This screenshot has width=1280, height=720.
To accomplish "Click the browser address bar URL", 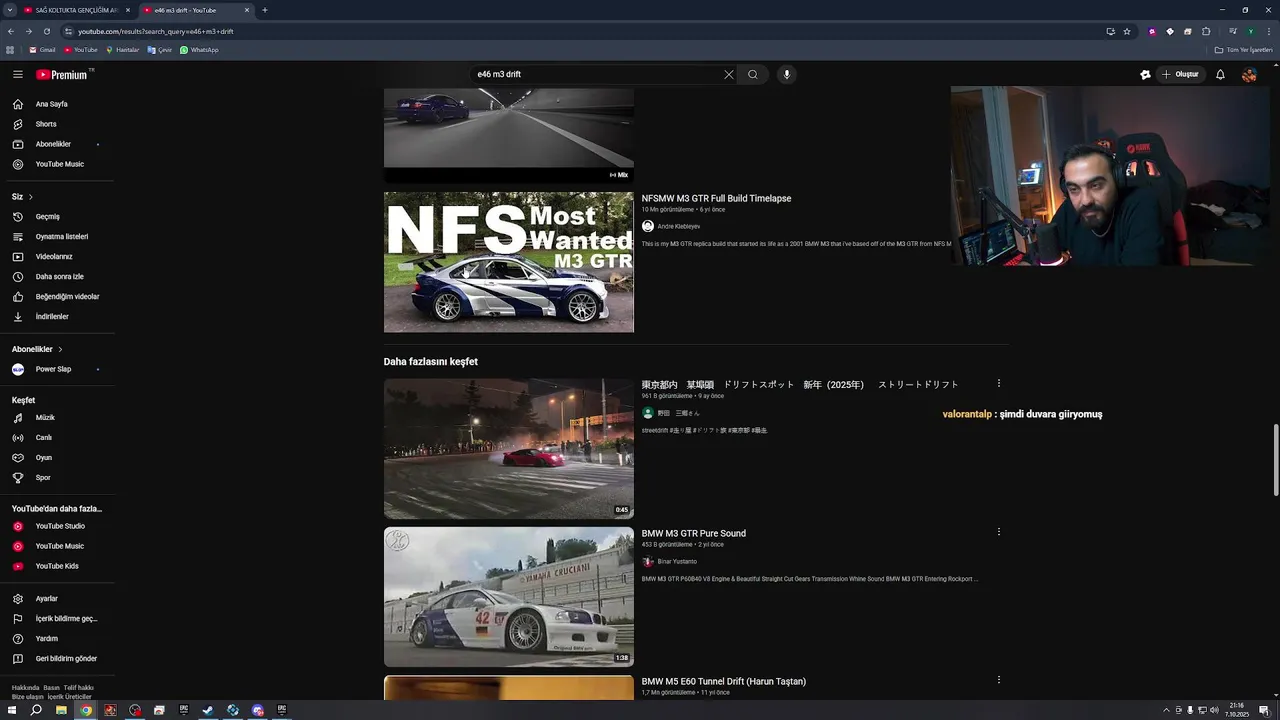I will tap(156, 31).
